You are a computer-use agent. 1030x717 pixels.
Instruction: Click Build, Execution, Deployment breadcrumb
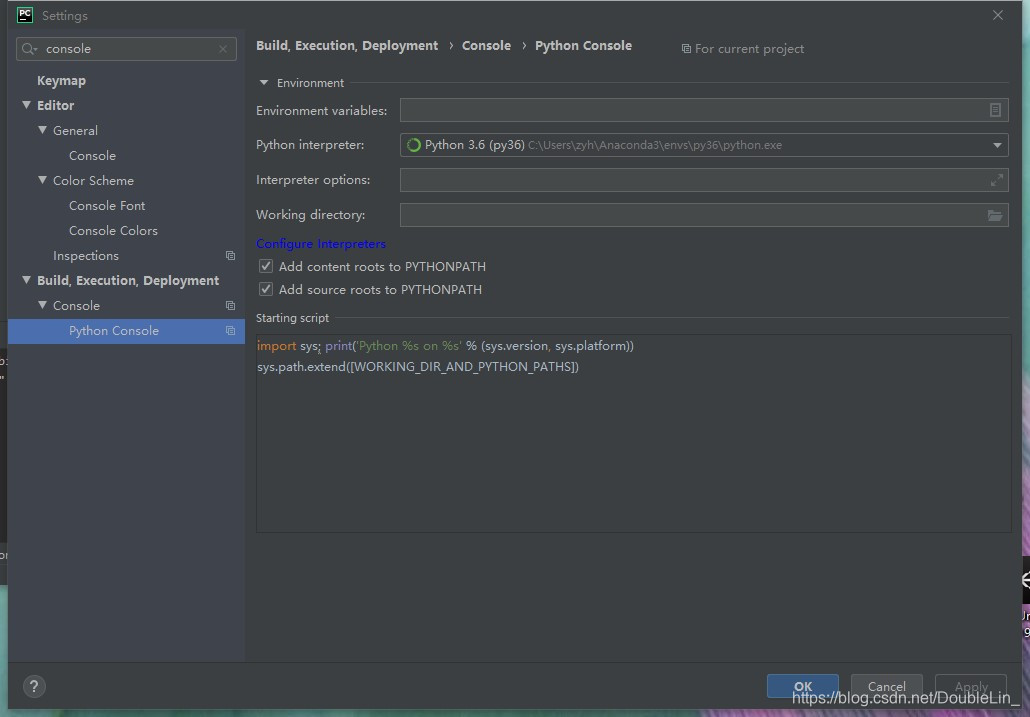347,45
